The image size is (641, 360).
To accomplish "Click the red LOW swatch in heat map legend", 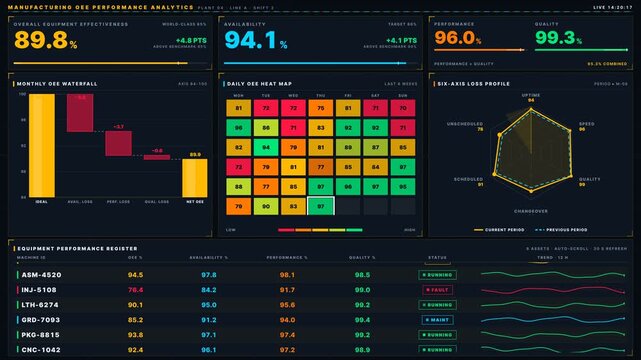I will pyautogui.click(x=286, y=230).
